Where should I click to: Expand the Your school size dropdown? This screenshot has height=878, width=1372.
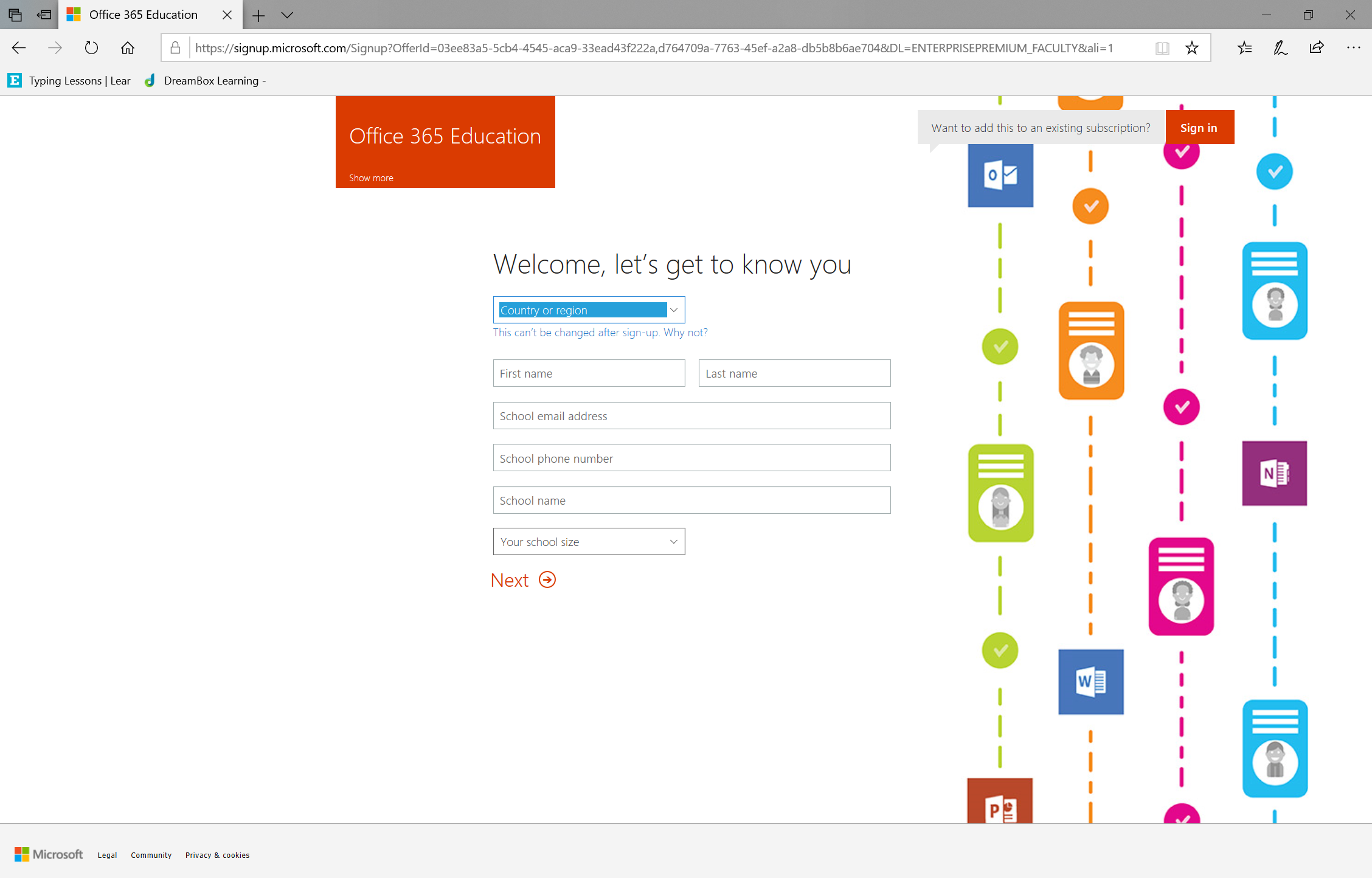tap(589, 541)
